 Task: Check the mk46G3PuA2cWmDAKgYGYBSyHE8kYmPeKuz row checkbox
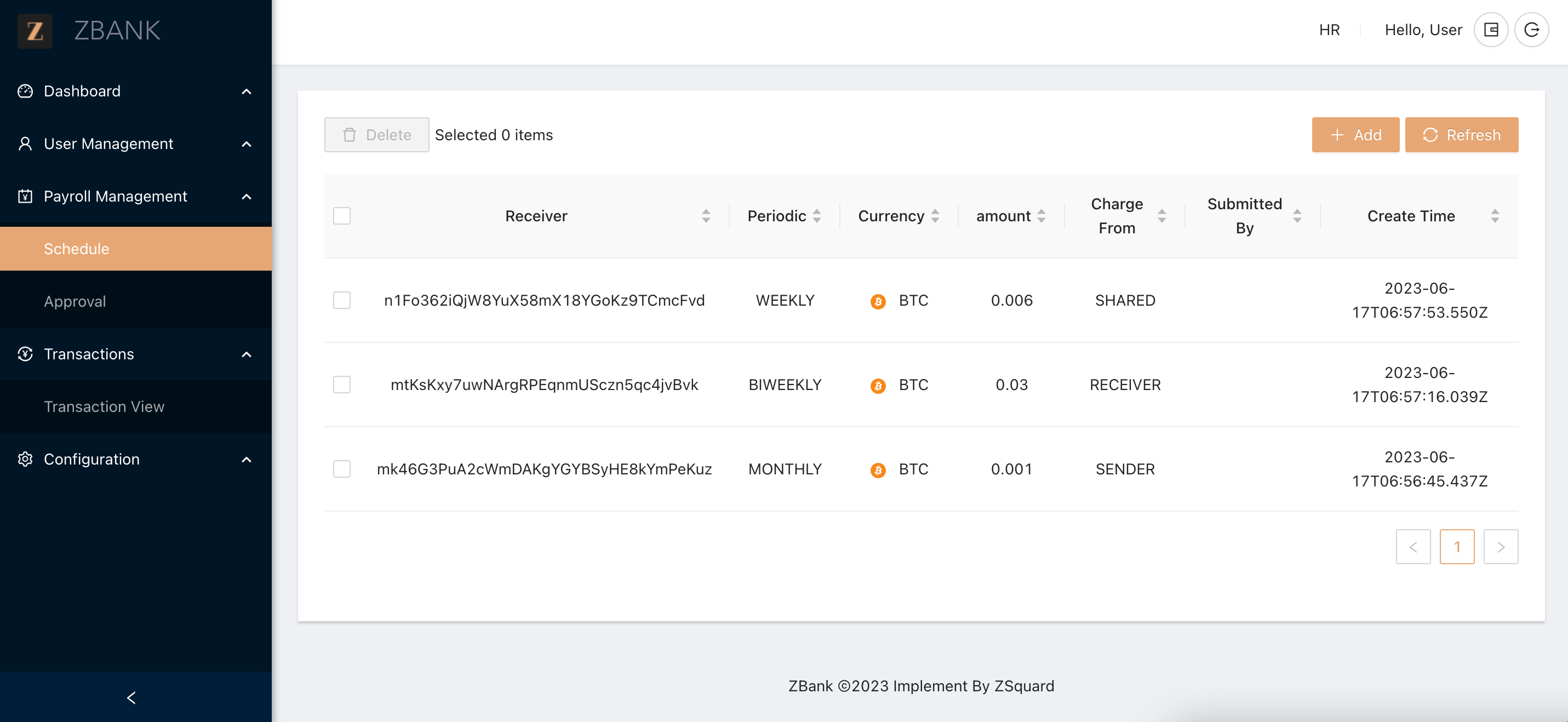point(341,469)
